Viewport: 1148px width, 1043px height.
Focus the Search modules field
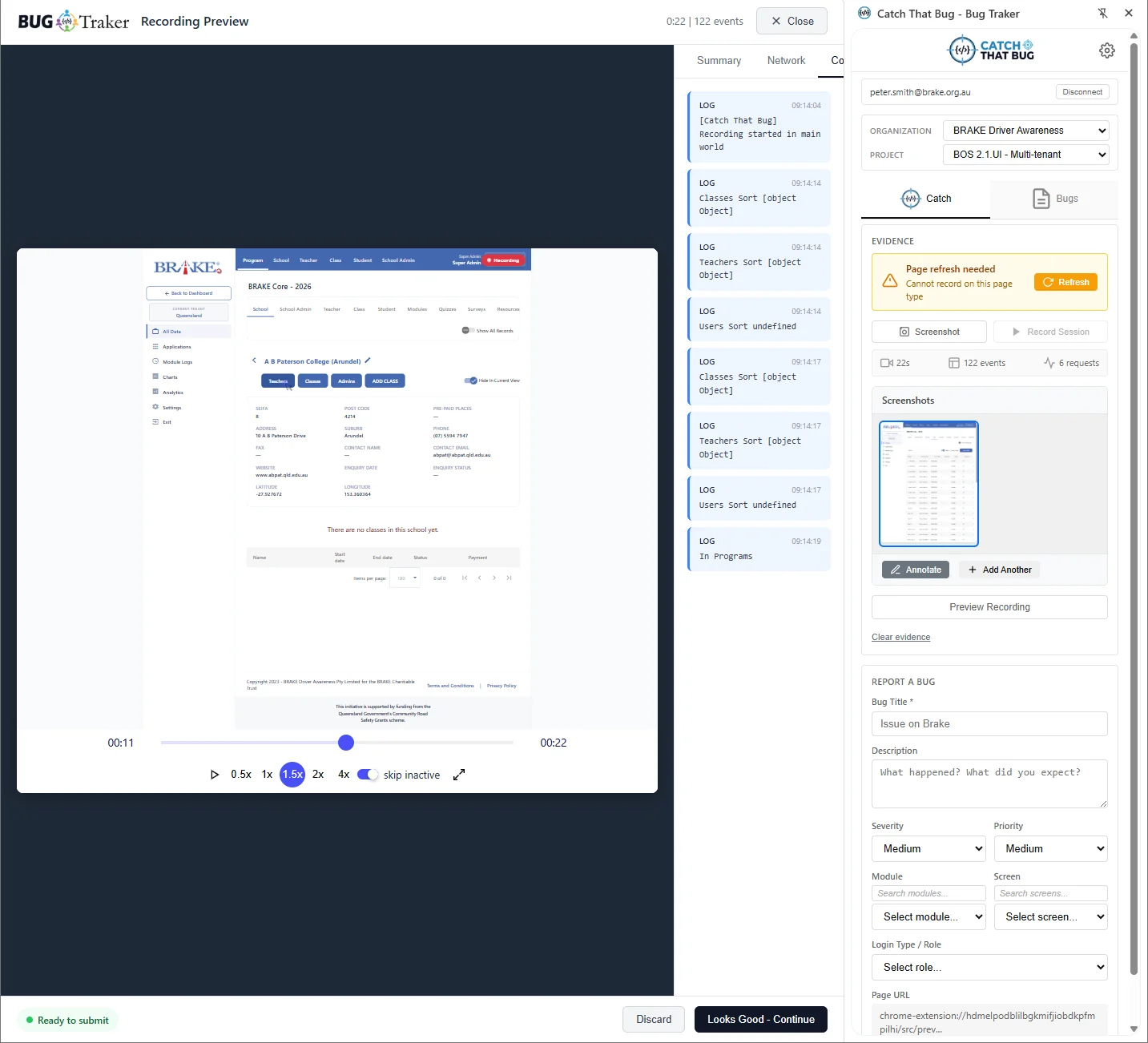click(928, 893)
